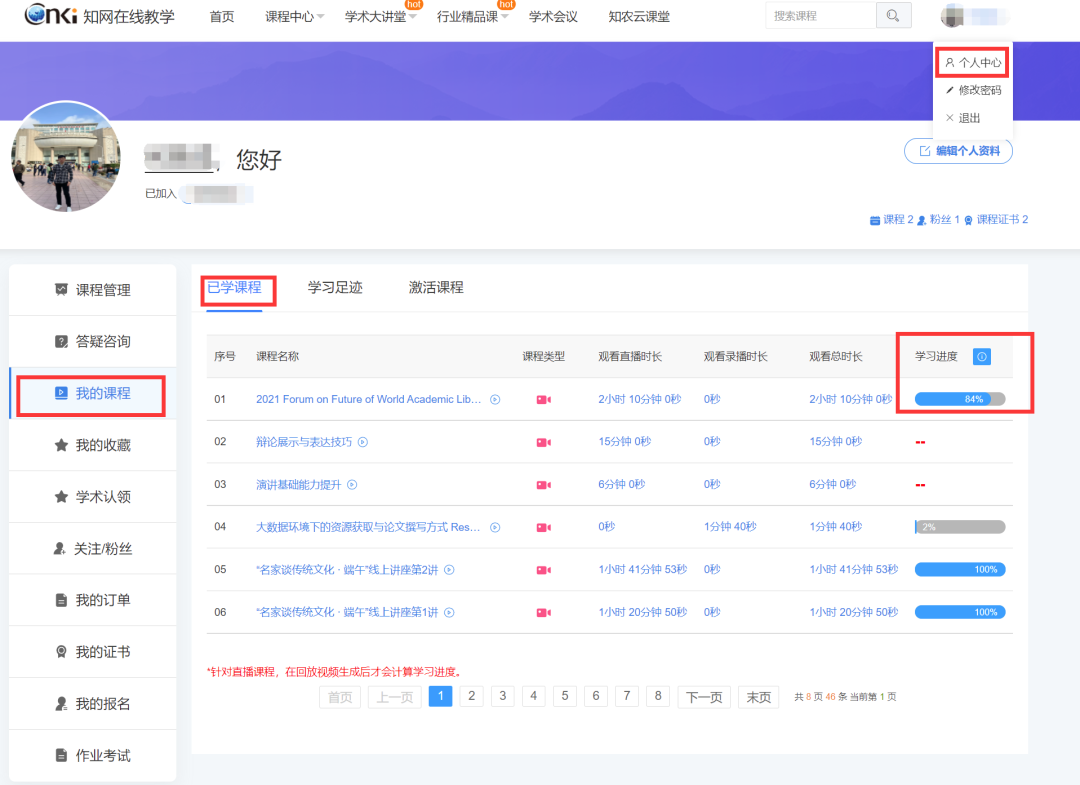Viewport: 1080px width, 785px height.
Task: Switch to the 激活课程 tab
Action: [x=436, y=288]
